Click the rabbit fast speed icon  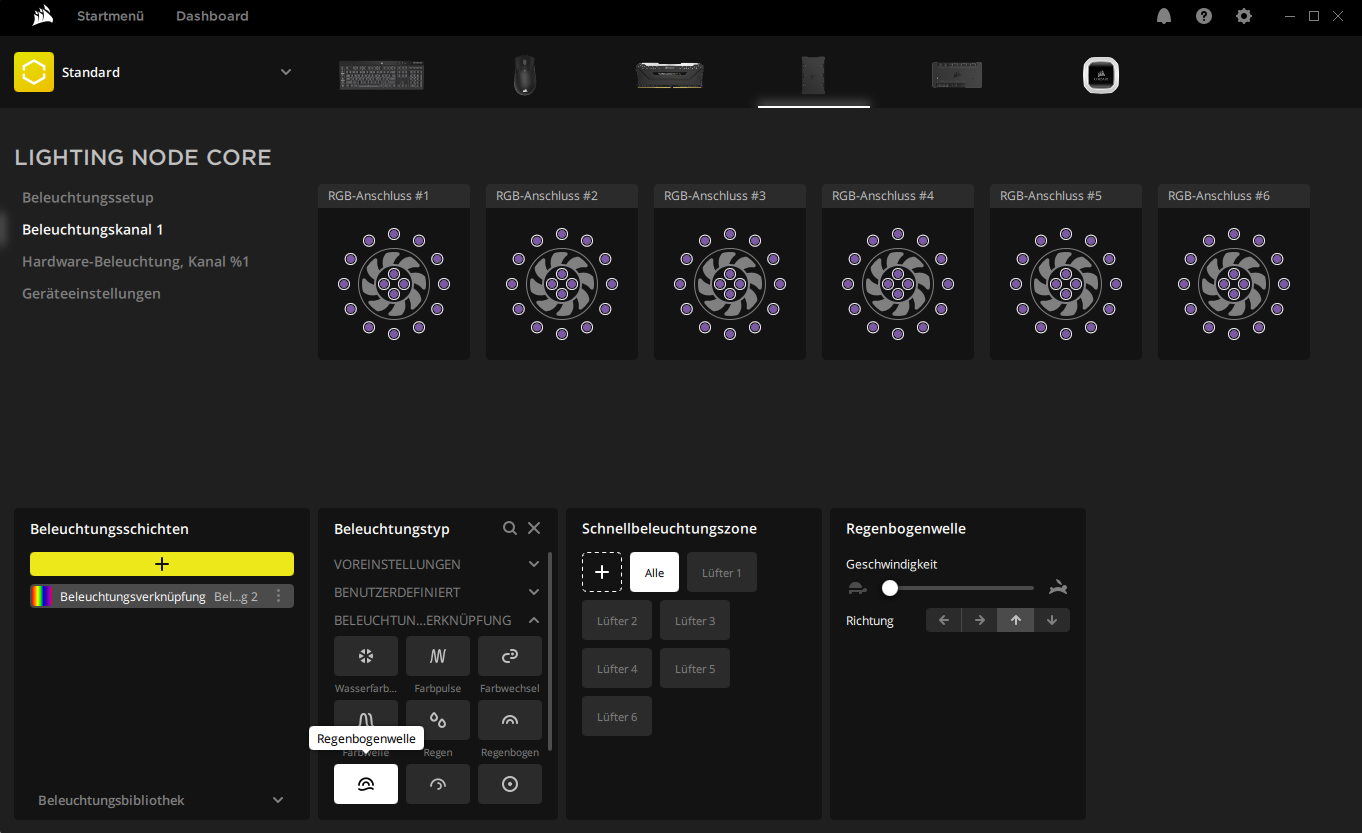[x=1058, y=588]
